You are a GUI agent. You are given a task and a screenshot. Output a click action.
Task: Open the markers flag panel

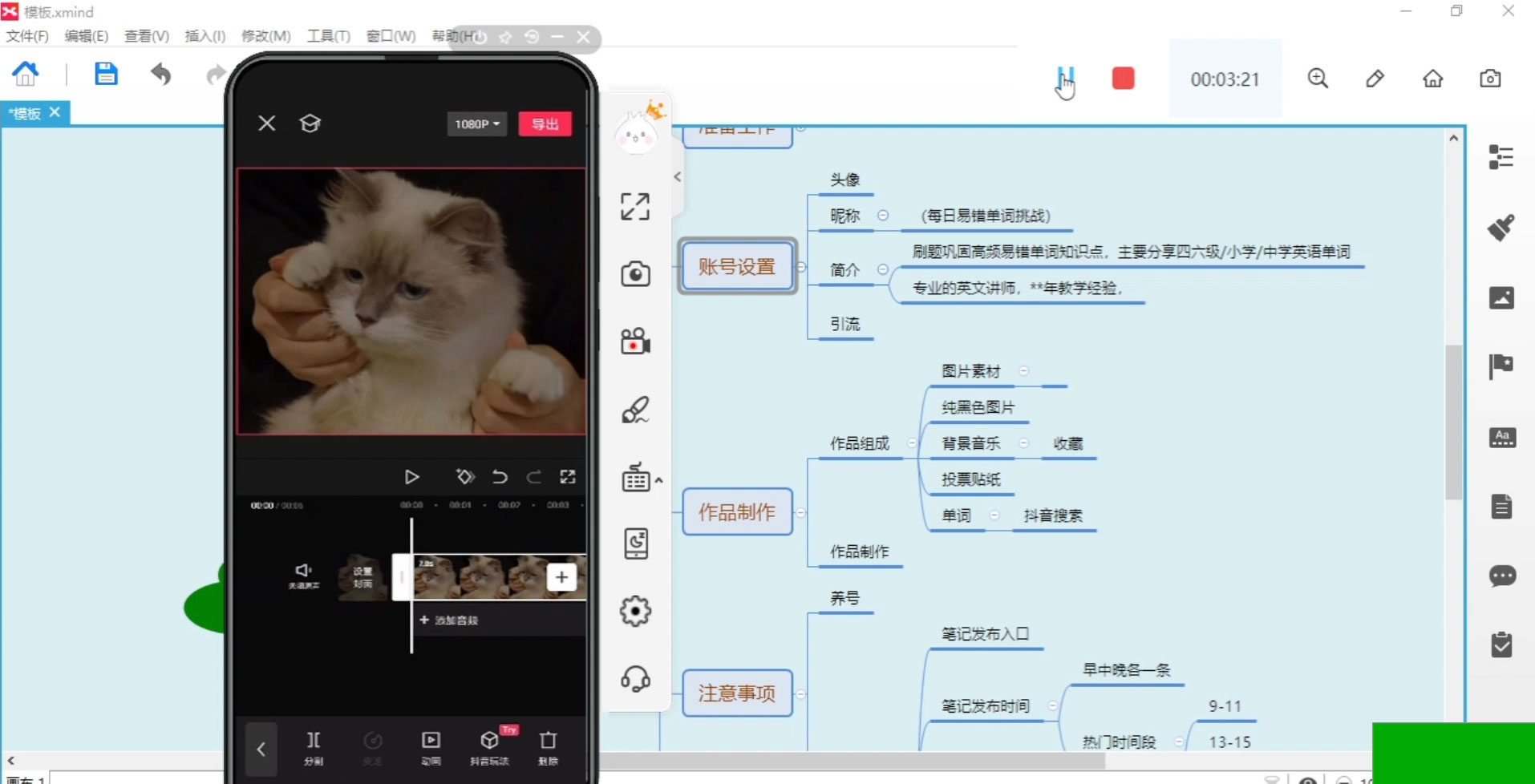[x=1501, y=367]
